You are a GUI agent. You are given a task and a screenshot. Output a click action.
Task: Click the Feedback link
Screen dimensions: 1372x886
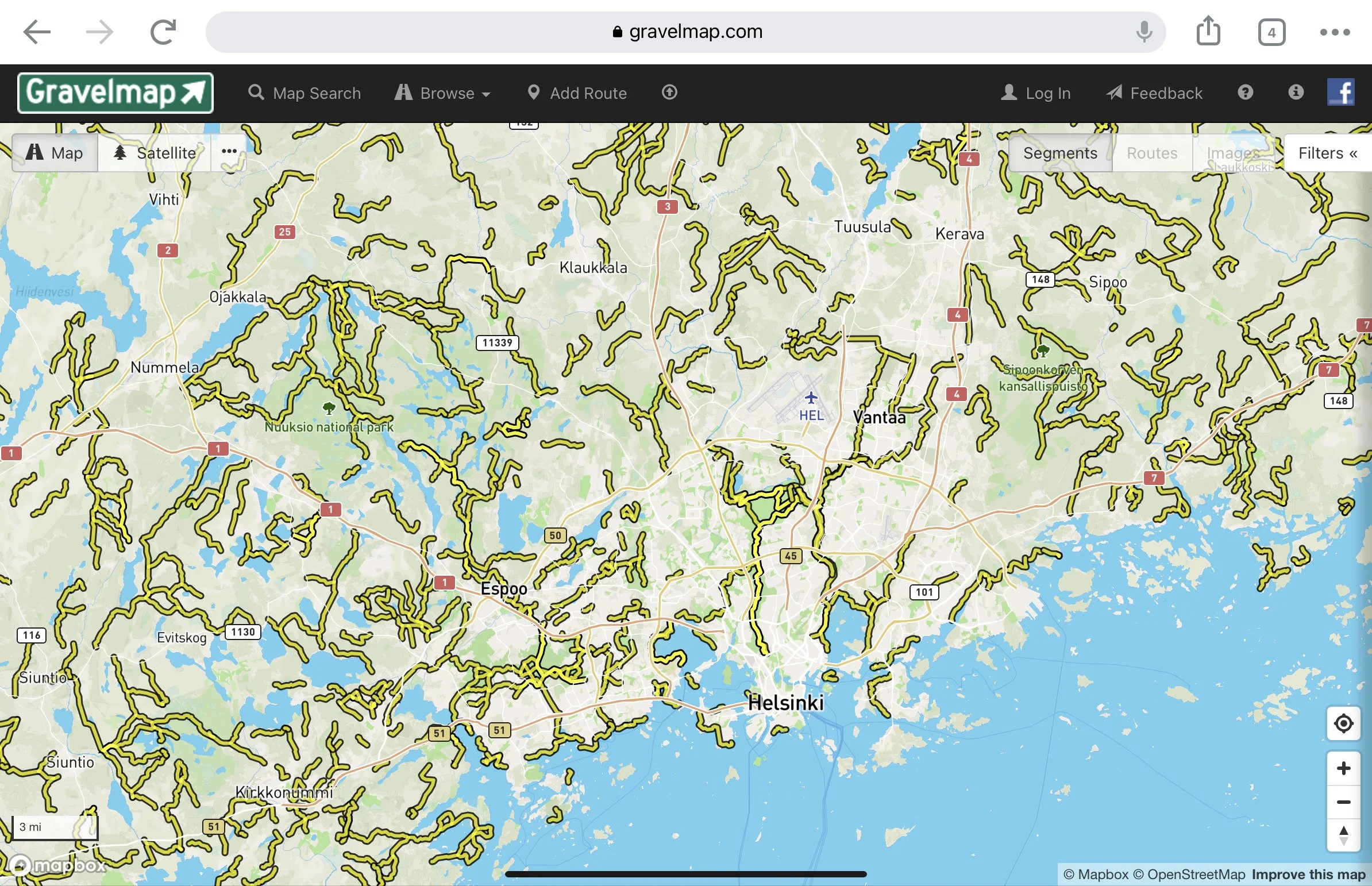point(1155,93)
